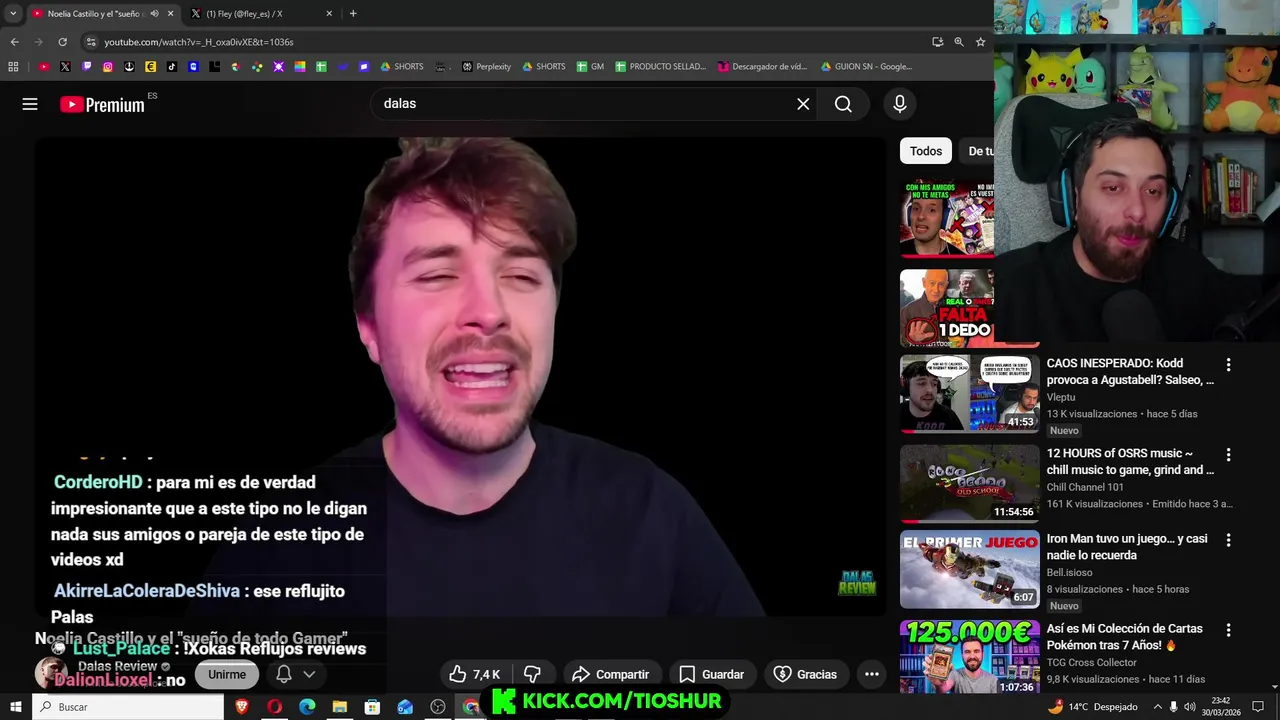The image size is (1280, 720).
Task: Open File Explorer from the taskbar
Action: 340,707
